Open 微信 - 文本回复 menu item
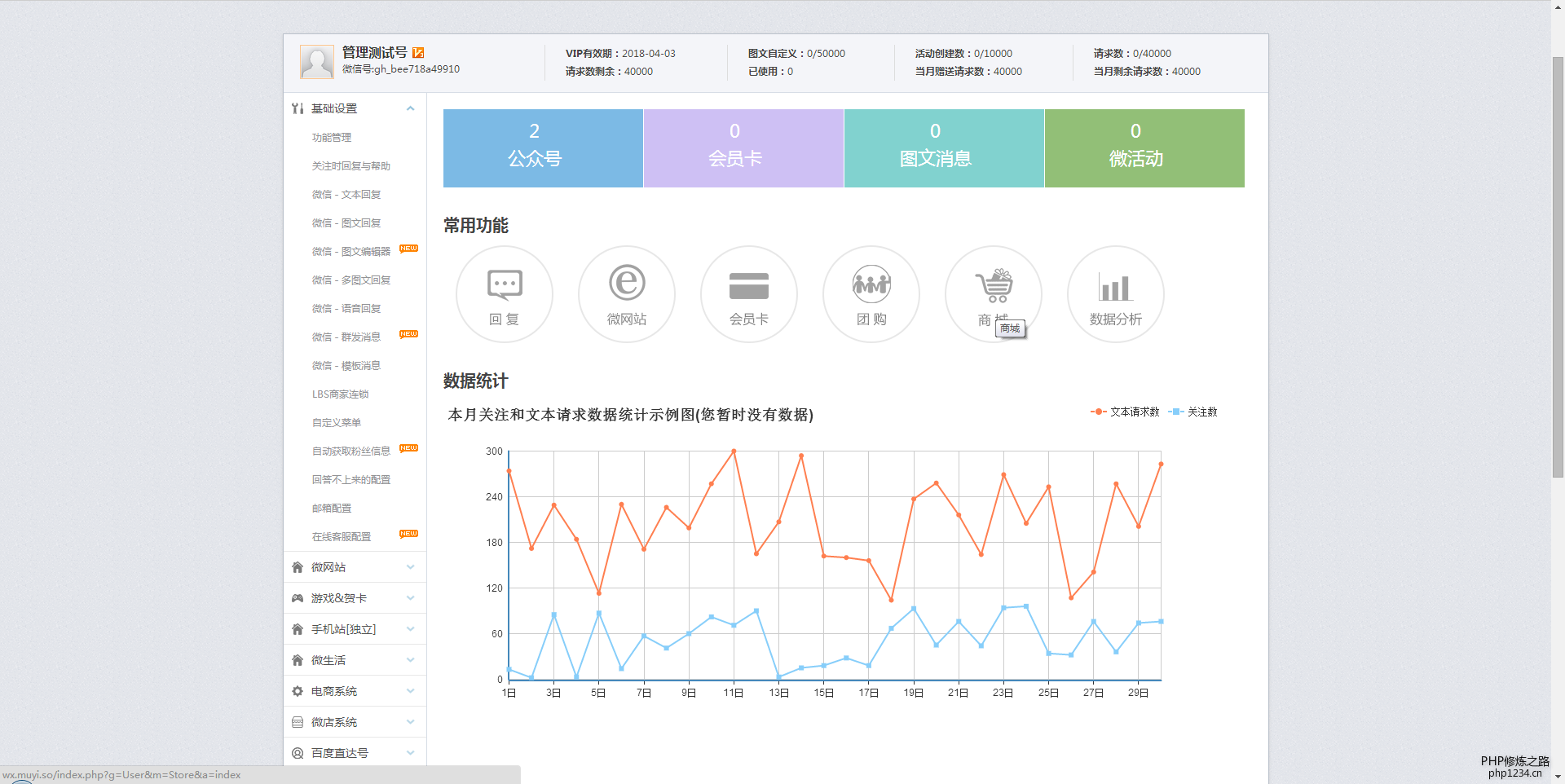Screen dimensions: 1565x784 click(x=346, y=195)
